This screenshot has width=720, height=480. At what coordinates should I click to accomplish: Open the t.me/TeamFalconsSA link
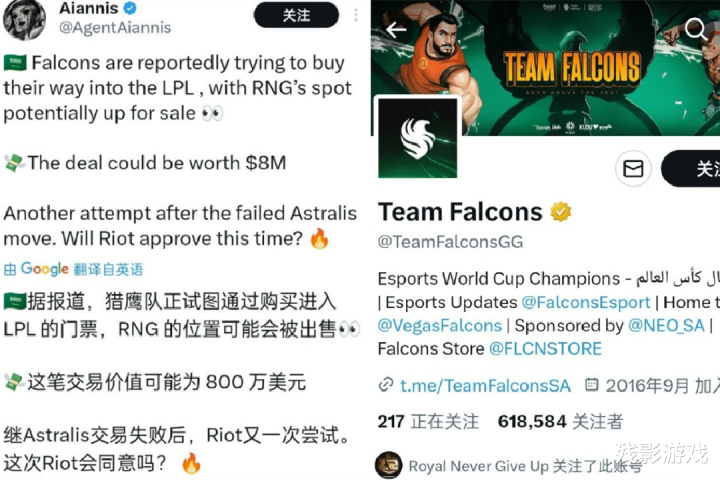485,386
